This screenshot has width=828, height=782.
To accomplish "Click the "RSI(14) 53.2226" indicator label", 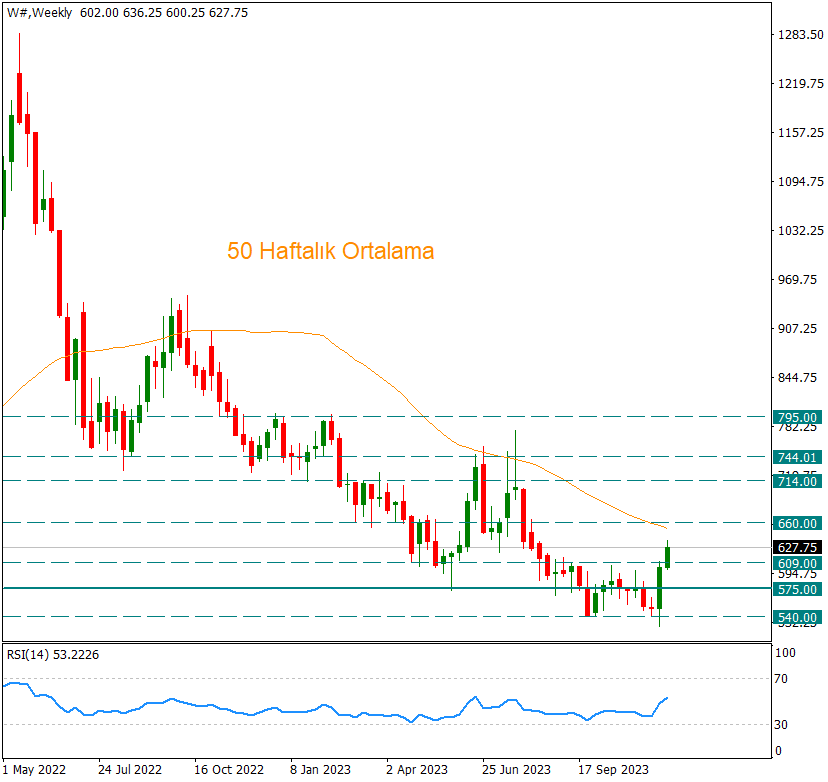I will 53,655.
